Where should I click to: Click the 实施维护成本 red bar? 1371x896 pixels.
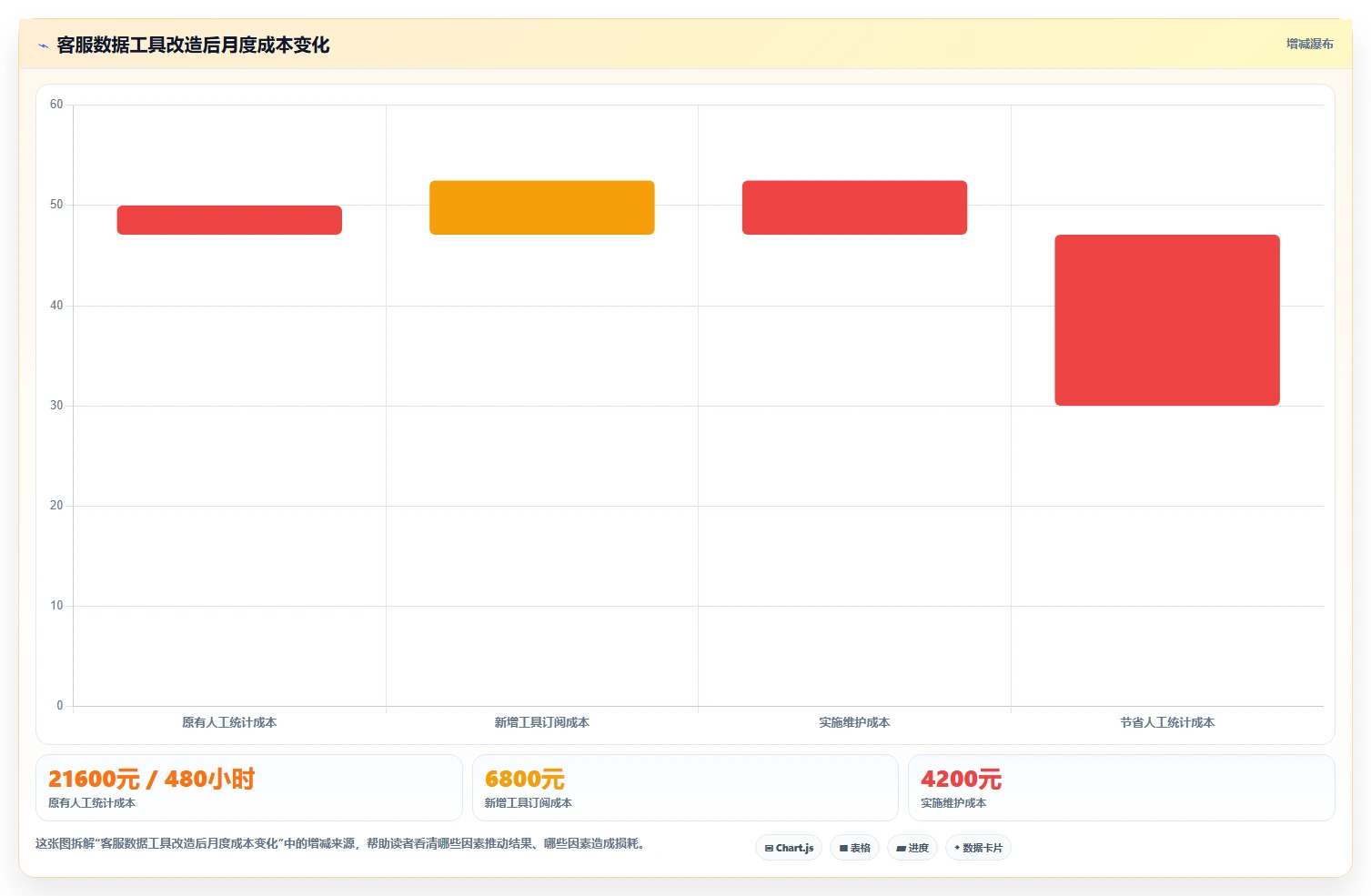click(x=854, y=207)
